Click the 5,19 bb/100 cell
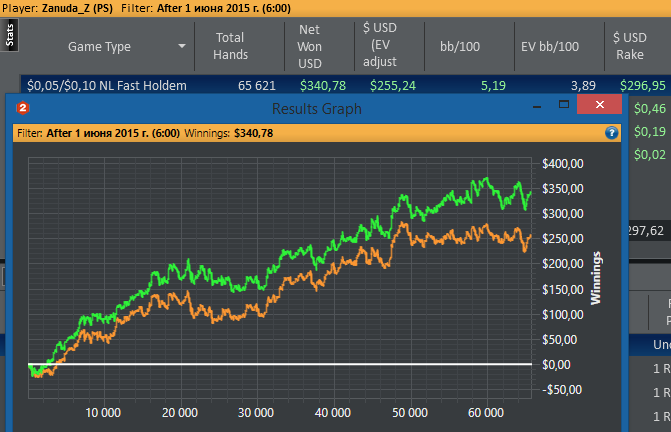Screen dimensions: 671x432 [493, 86]
